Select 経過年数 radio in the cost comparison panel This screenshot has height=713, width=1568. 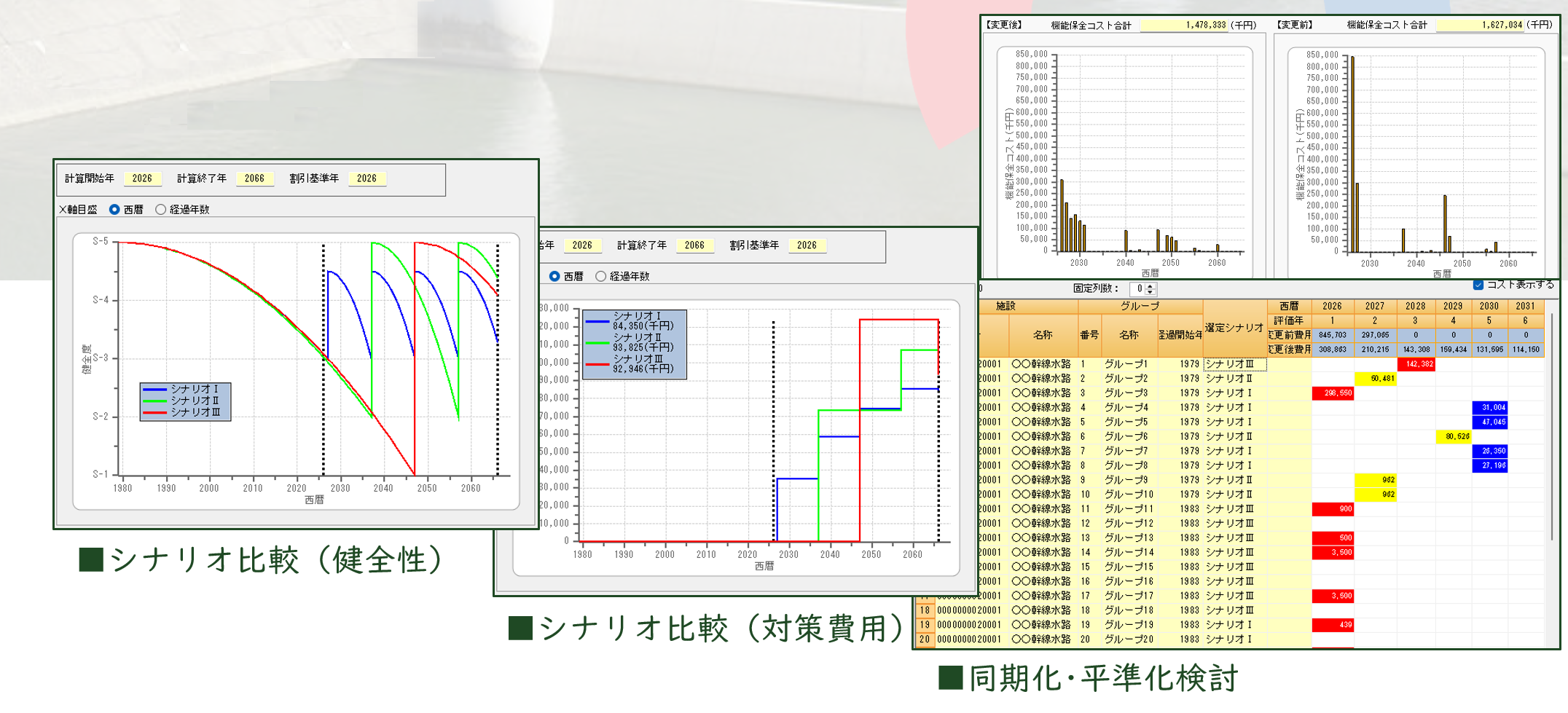tap(600, 277)
